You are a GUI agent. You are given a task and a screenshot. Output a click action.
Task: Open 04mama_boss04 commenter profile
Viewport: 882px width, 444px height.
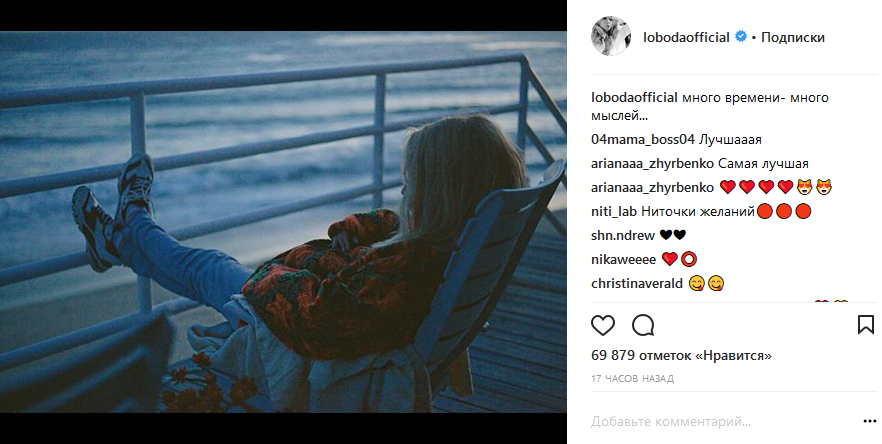[642, 139]
